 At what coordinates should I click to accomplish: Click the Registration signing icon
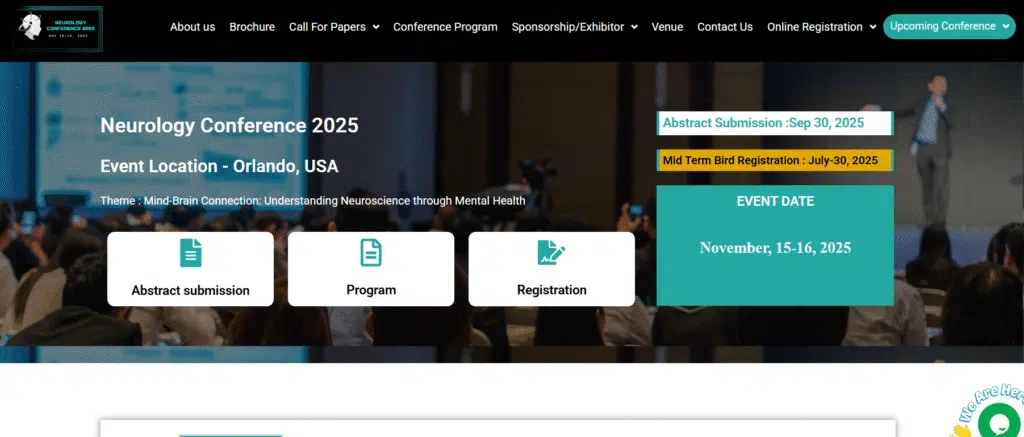(x=551, y=253)
